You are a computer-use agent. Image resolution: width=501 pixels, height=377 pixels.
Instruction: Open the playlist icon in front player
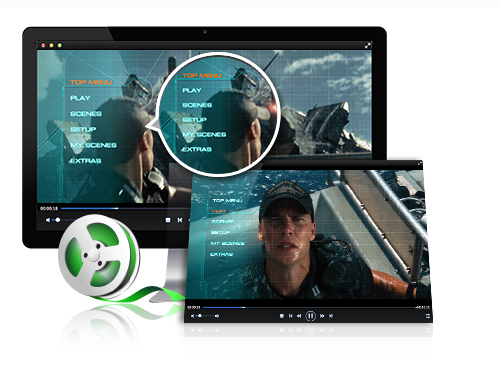click(428, 316)
